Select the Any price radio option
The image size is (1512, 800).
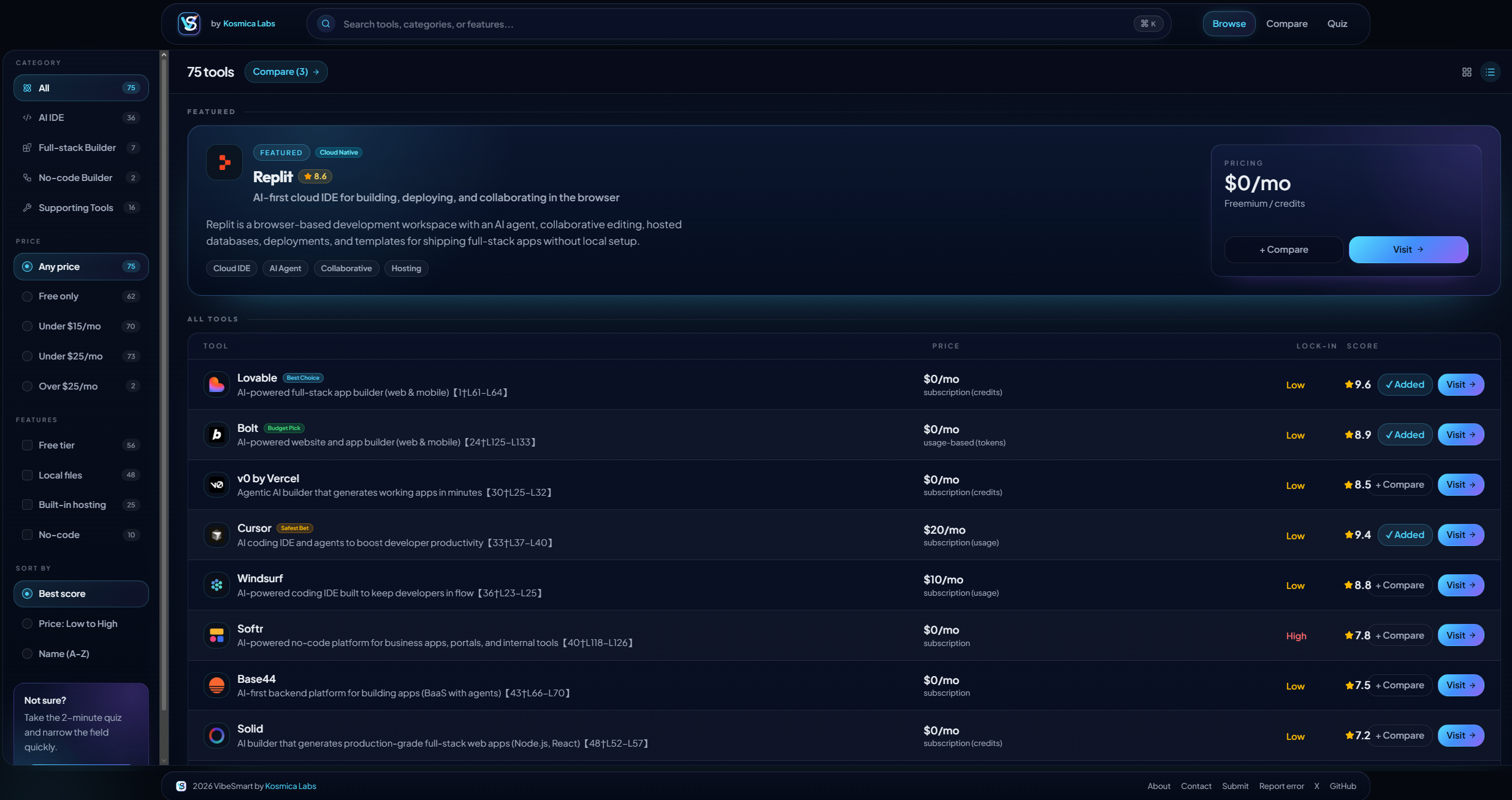click(x=81, y=267)
